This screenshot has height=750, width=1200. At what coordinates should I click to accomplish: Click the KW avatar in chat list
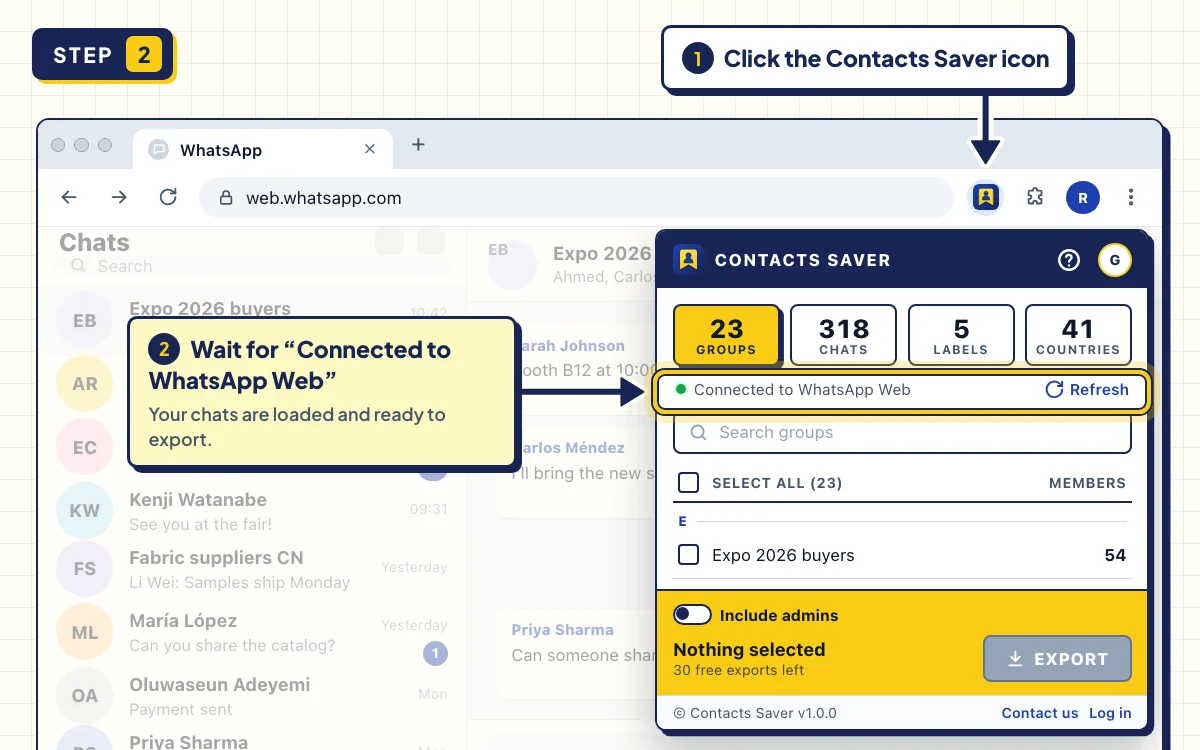(84, 510)
